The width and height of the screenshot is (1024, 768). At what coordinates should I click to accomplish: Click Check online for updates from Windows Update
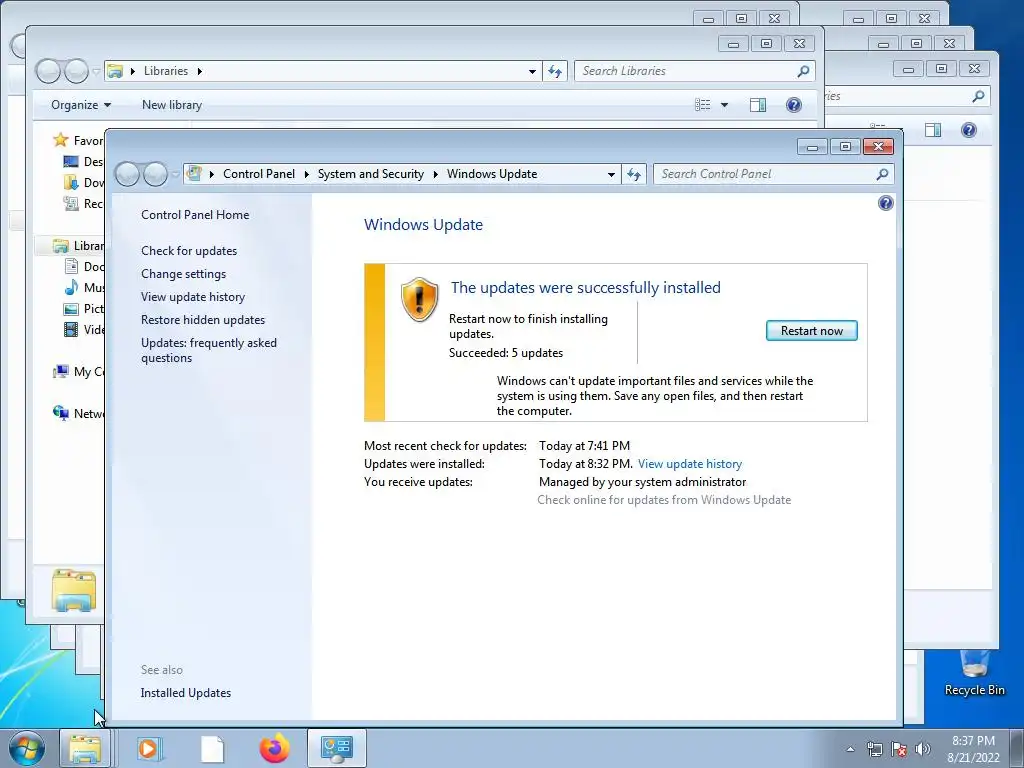[664, 500]
